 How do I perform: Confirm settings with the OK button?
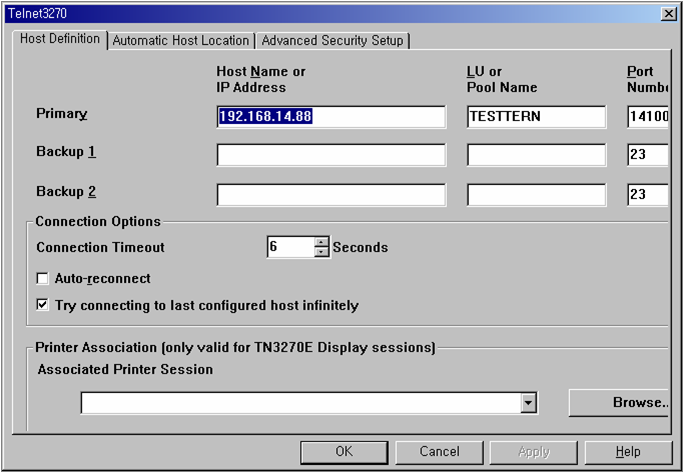point(344,452)
